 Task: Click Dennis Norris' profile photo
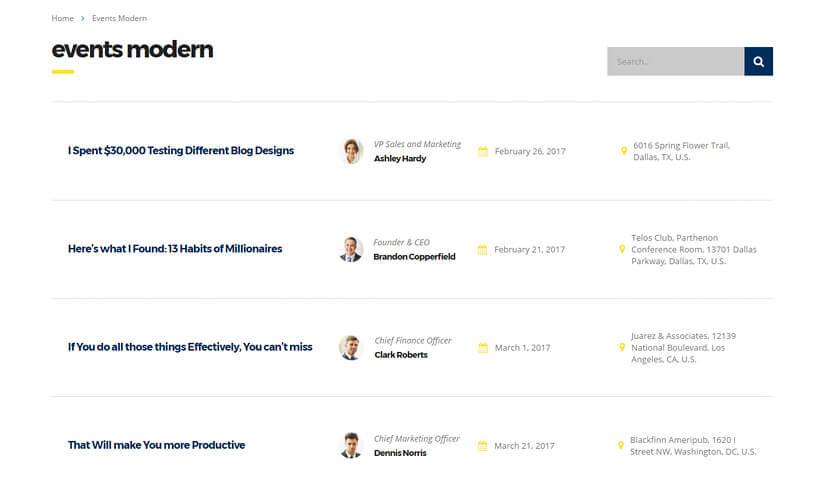(x=351, y=445)
